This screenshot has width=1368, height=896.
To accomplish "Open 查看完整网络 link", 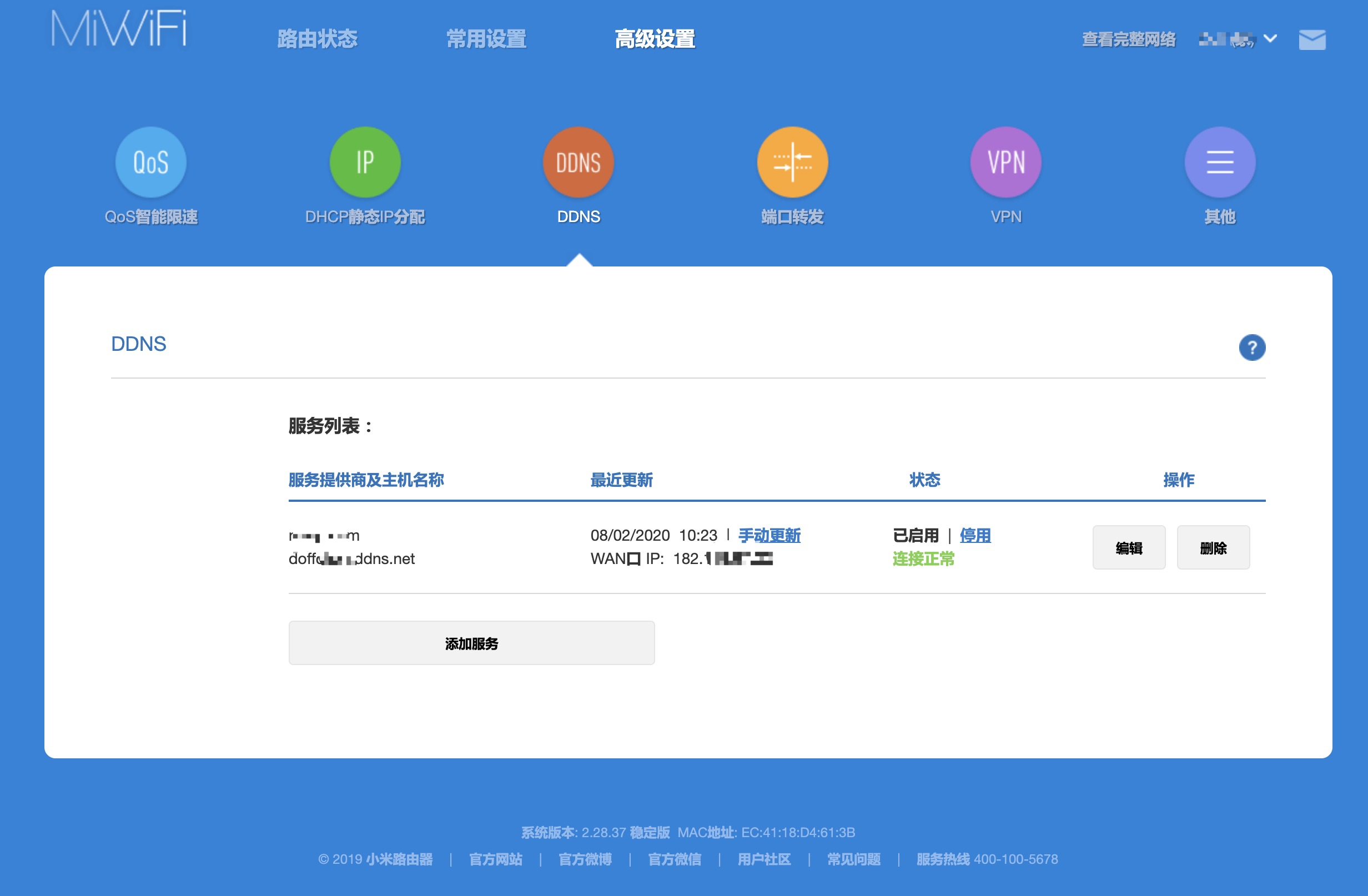I will [1128, 38].
